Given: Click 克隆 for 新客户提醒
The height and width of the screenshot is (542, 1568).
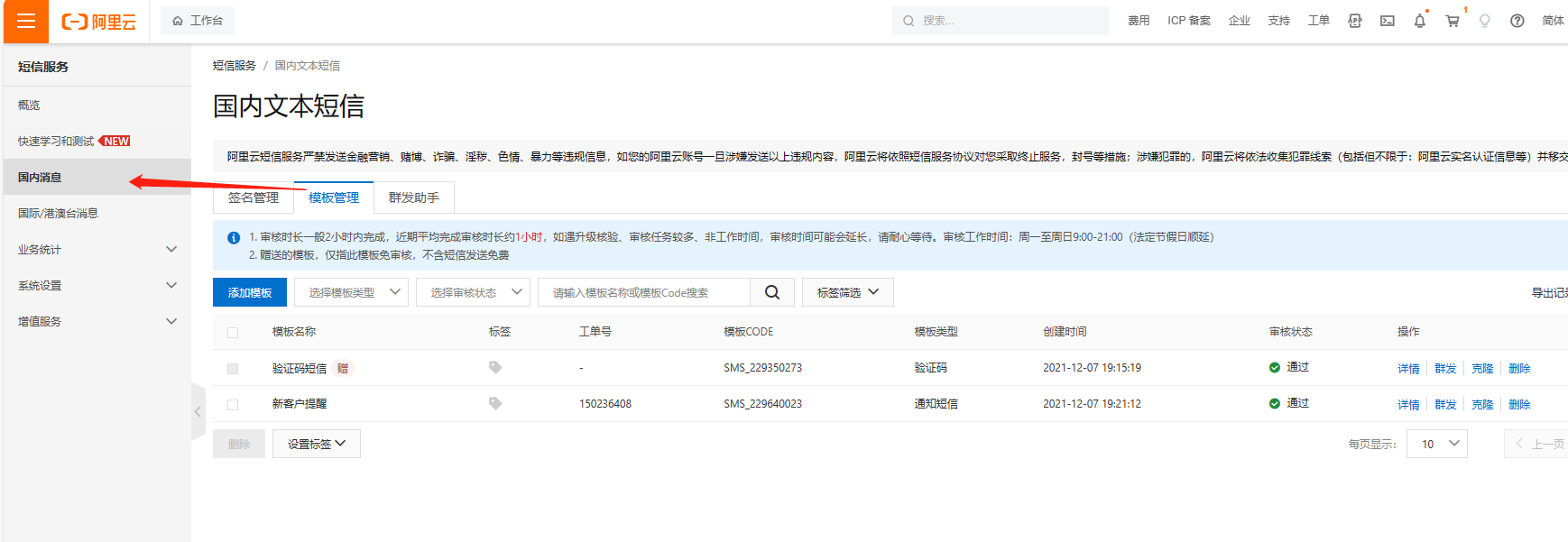Looking at the screenshot, I should 1482,404.
